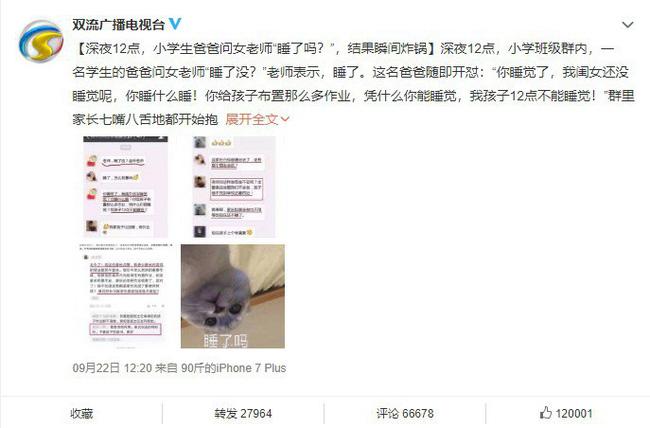This screenshot has height=428, width=650.
Task: View first chat screenshot thumbnail
Action: point(126,187)
